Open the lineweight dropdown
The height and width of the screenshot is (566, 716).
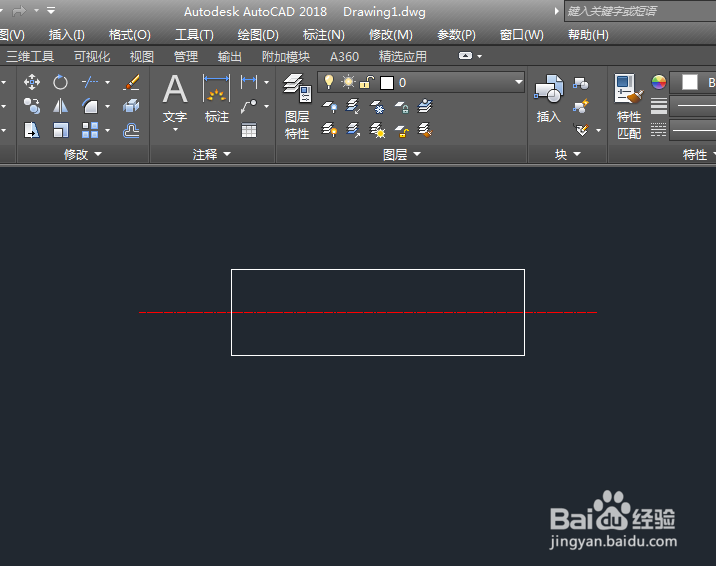[693, 106]
